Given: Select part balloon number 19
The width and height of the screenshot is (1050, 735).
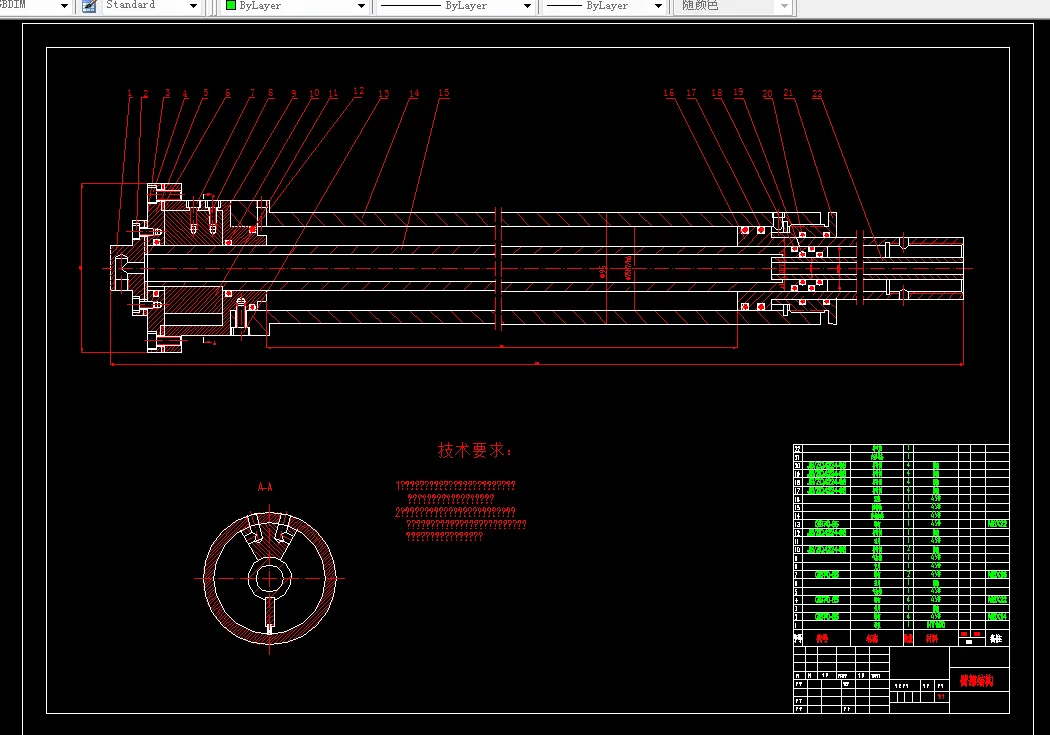Looking at the screenshot, I should pyautogui.click(x=738, y=92).
